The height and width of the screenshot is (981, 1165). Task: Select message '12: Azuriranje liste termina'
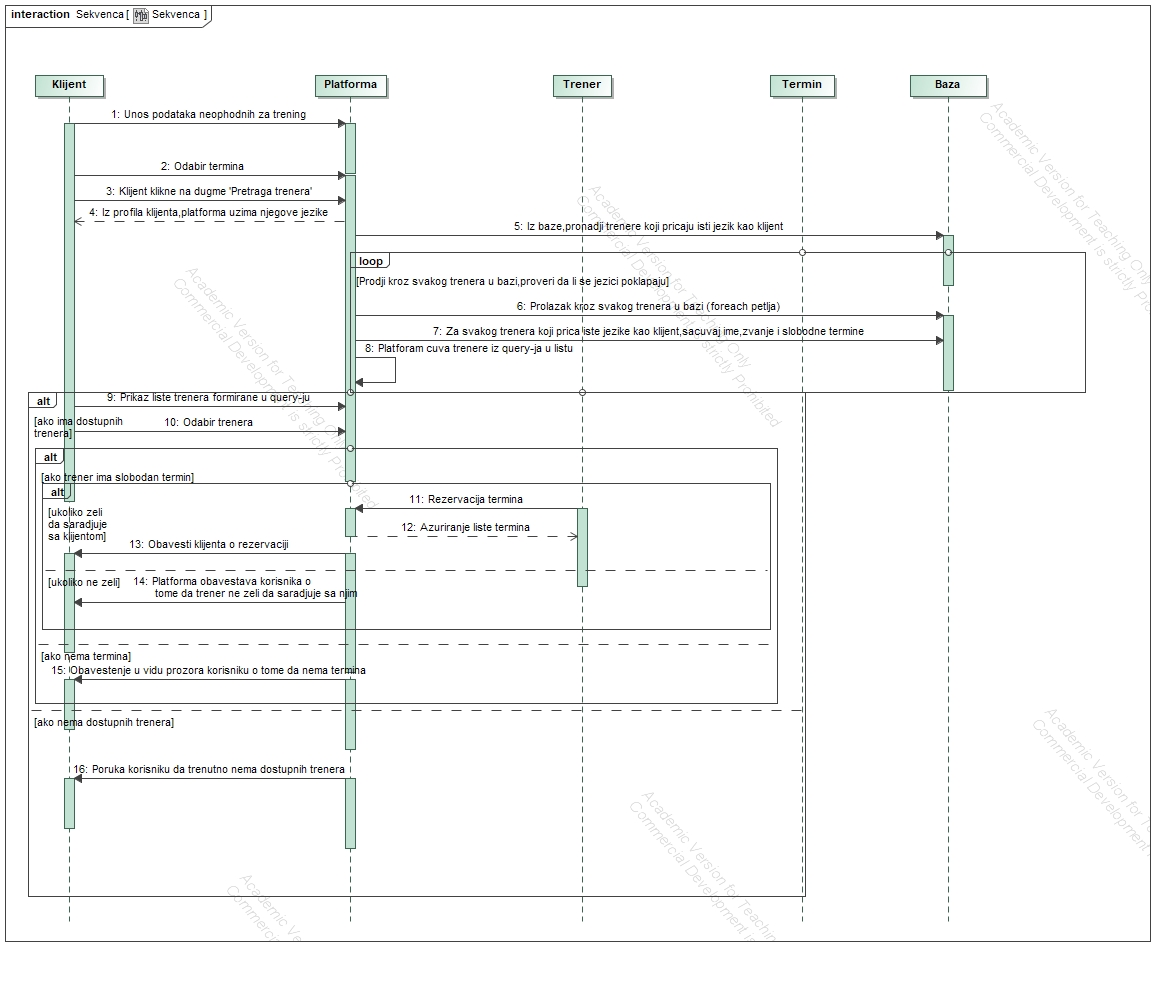point(466,528)
